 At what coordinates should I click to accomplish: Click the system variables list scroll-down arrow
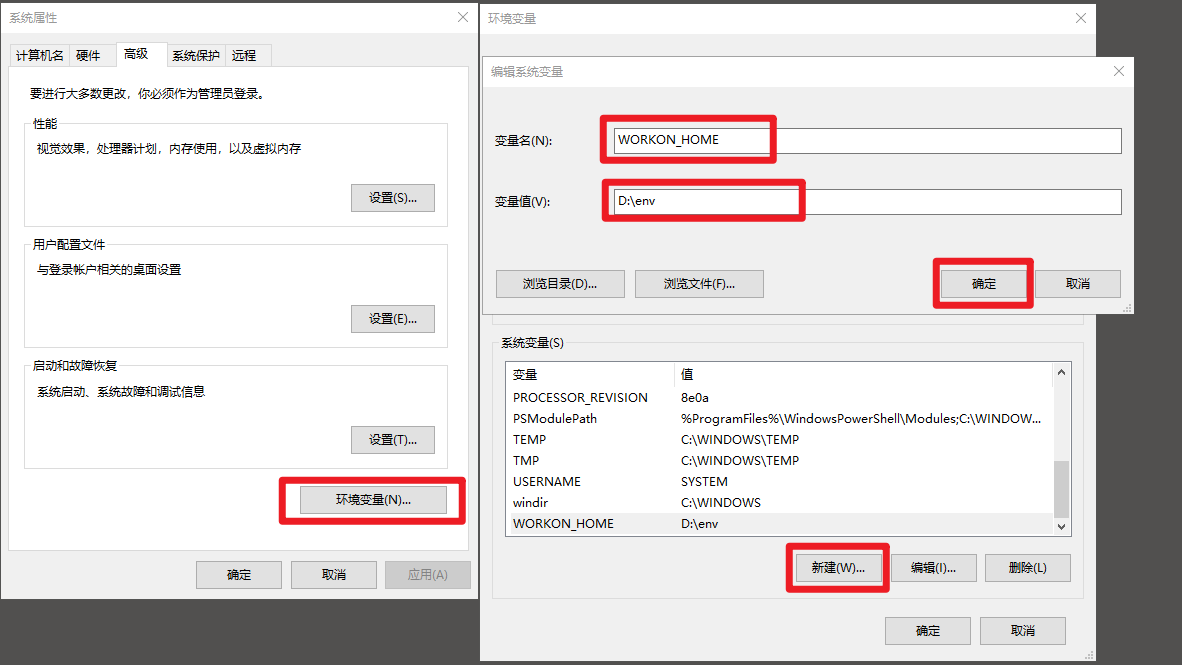pos(1061,527)
